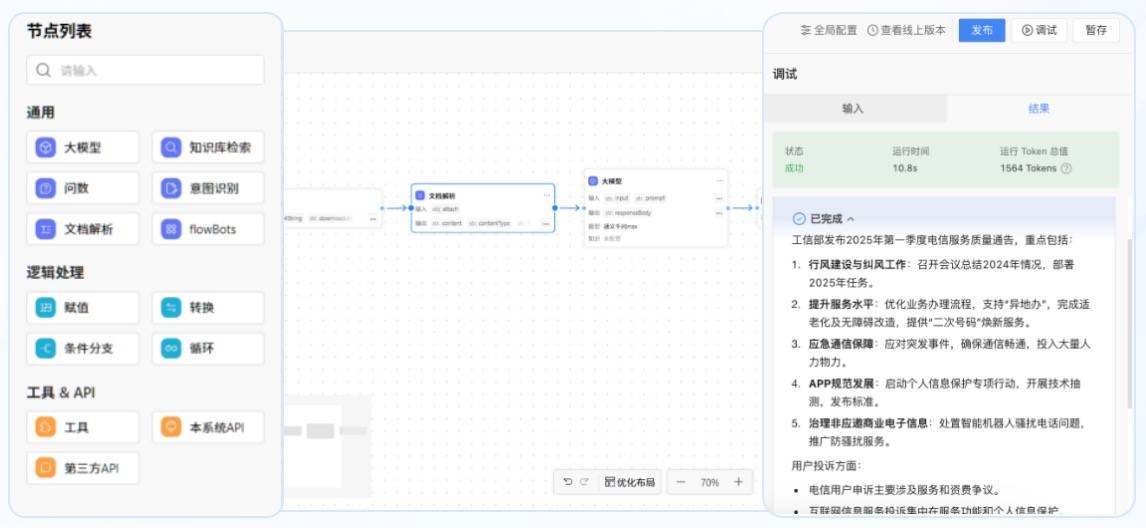Add a 条件分支 node from list
The width and height of the screenshot is (1146, 528).
pos(83,349)
